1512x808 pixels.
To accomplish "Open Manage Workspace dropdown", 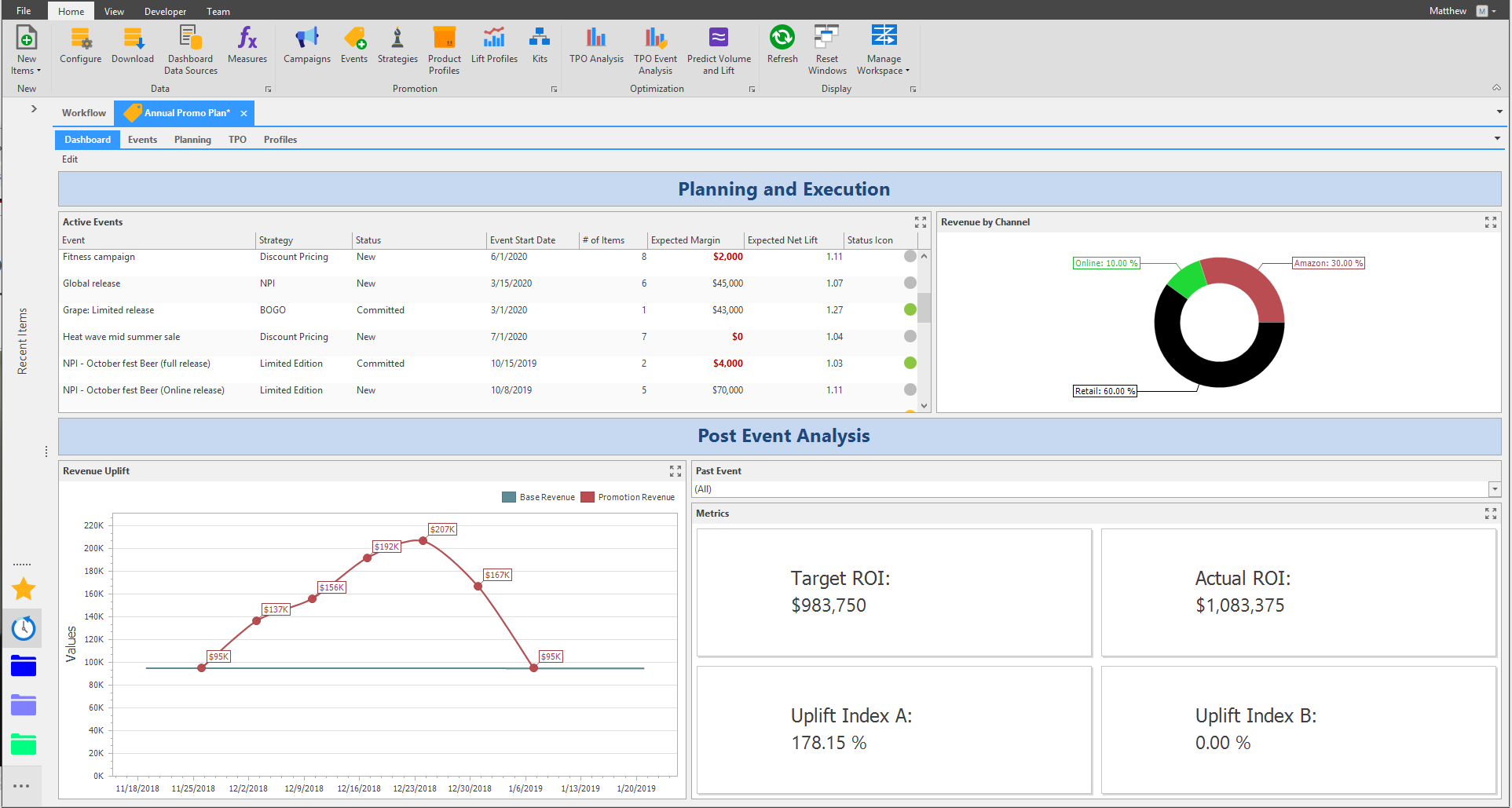I will click(884, 49).
